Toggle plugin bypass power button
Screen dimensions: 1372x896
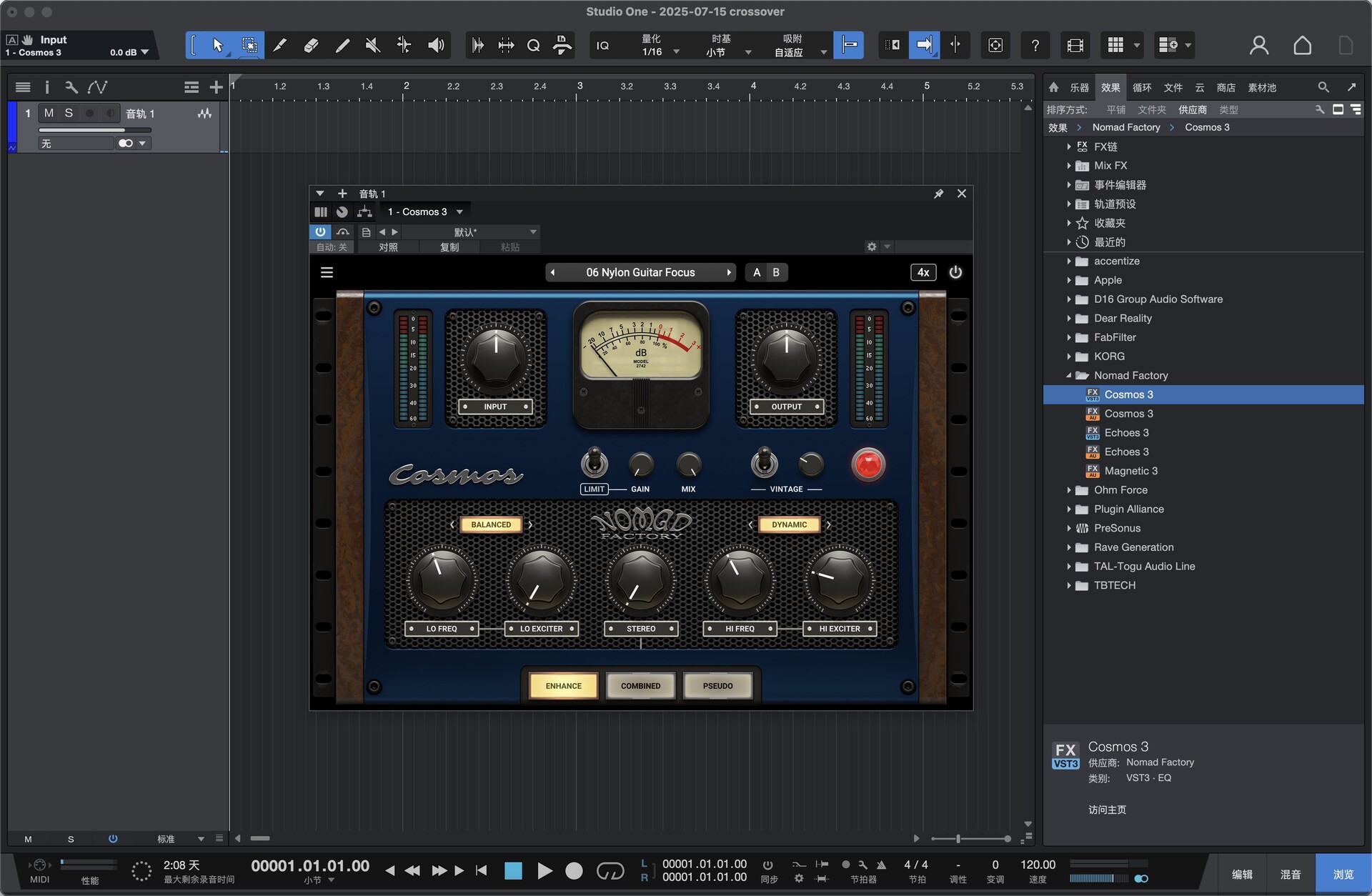[x=320, y=232]
